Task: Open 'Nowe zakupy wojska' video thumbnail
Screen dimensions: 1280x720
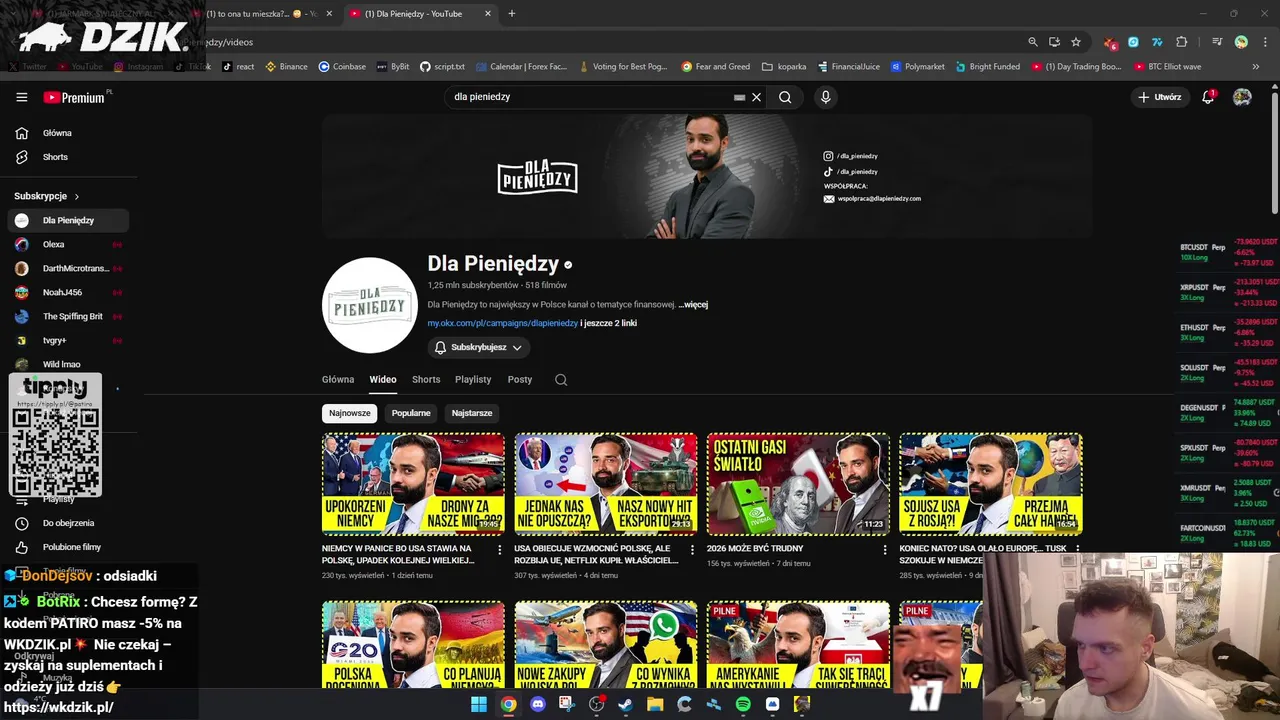Action: point(606,644)
